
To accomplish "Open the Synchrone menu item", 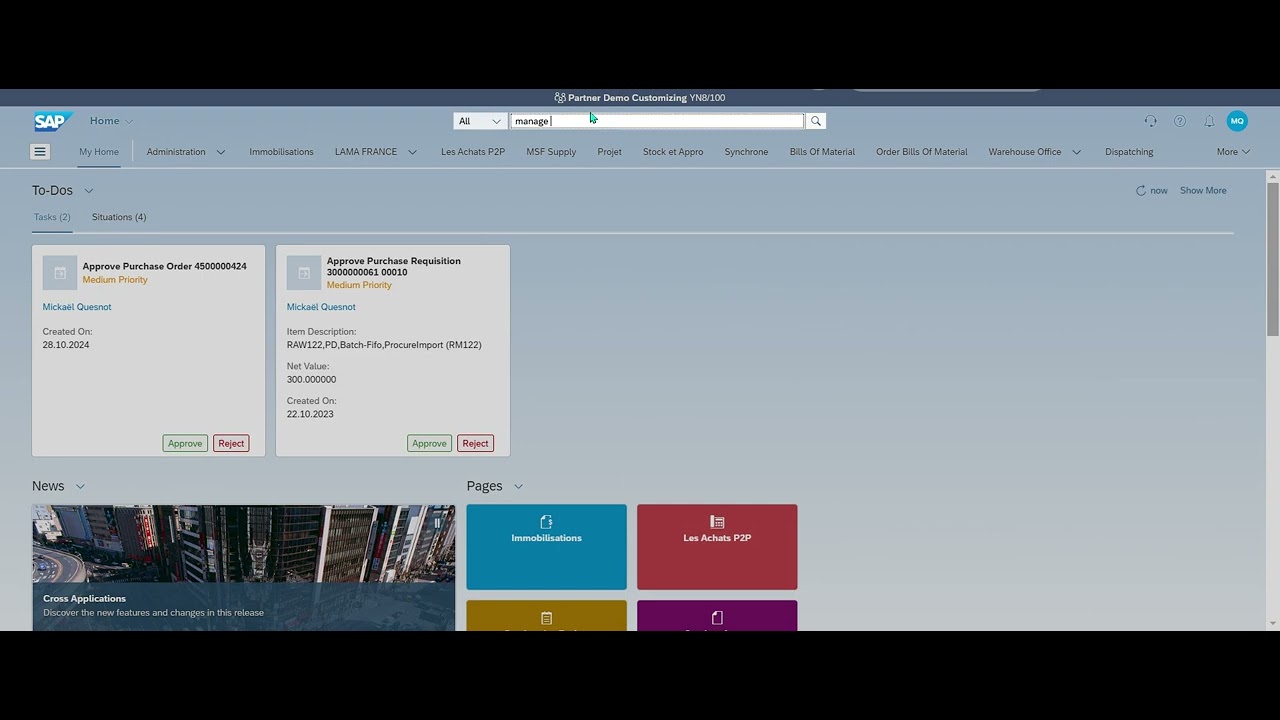I will (746, 152).
